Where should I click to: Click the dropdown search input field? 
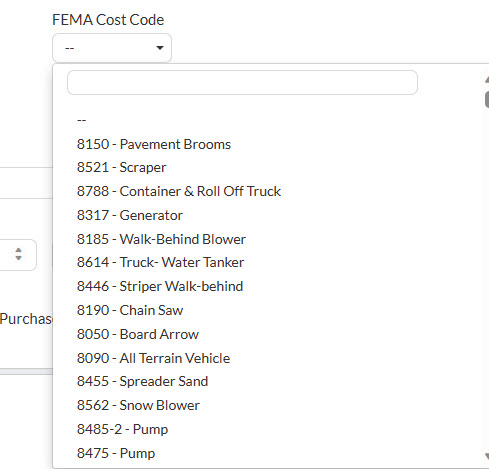242,82
